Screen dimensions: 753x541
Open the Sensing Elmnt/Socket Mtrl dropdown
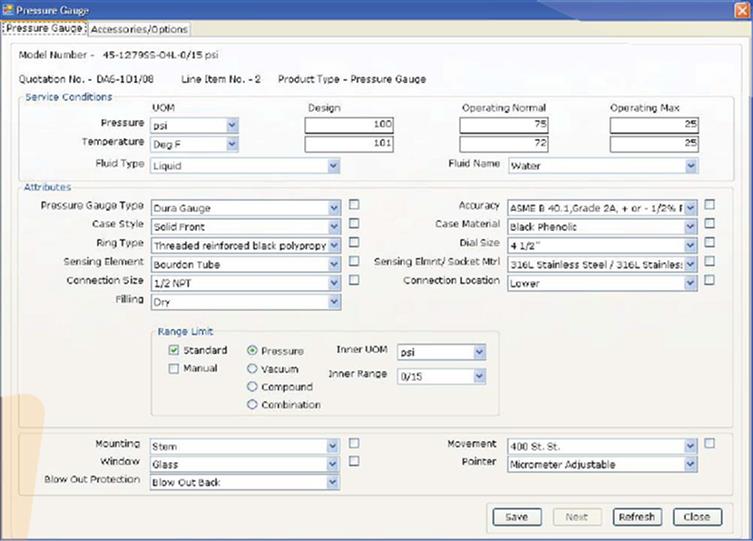click(602, 264)
